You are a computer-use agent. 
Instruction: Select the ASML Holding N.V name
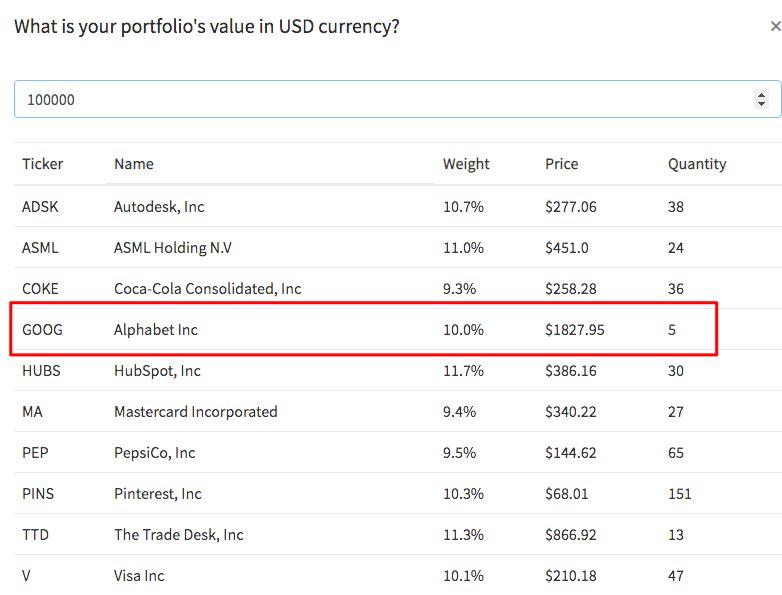173,248
